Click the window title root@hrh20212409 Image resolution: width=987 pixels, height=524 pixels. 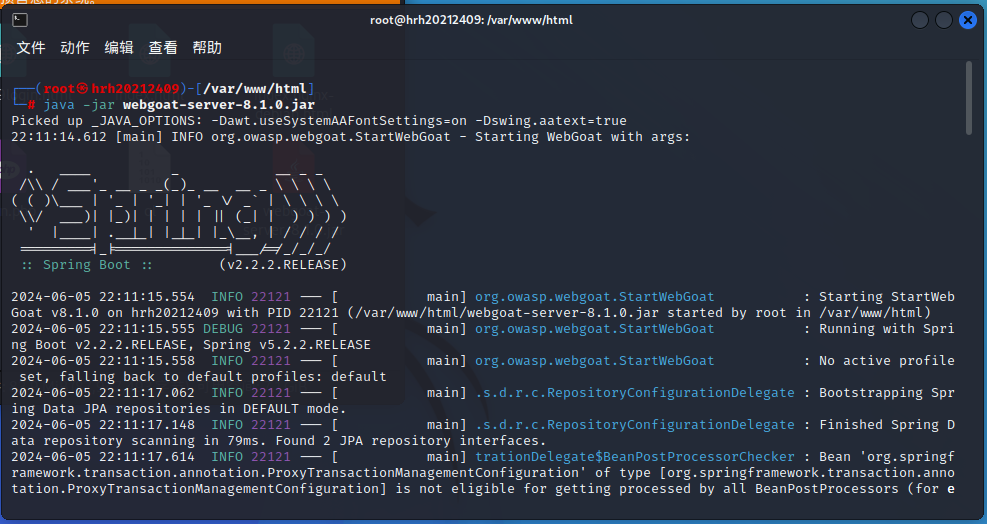471,20
